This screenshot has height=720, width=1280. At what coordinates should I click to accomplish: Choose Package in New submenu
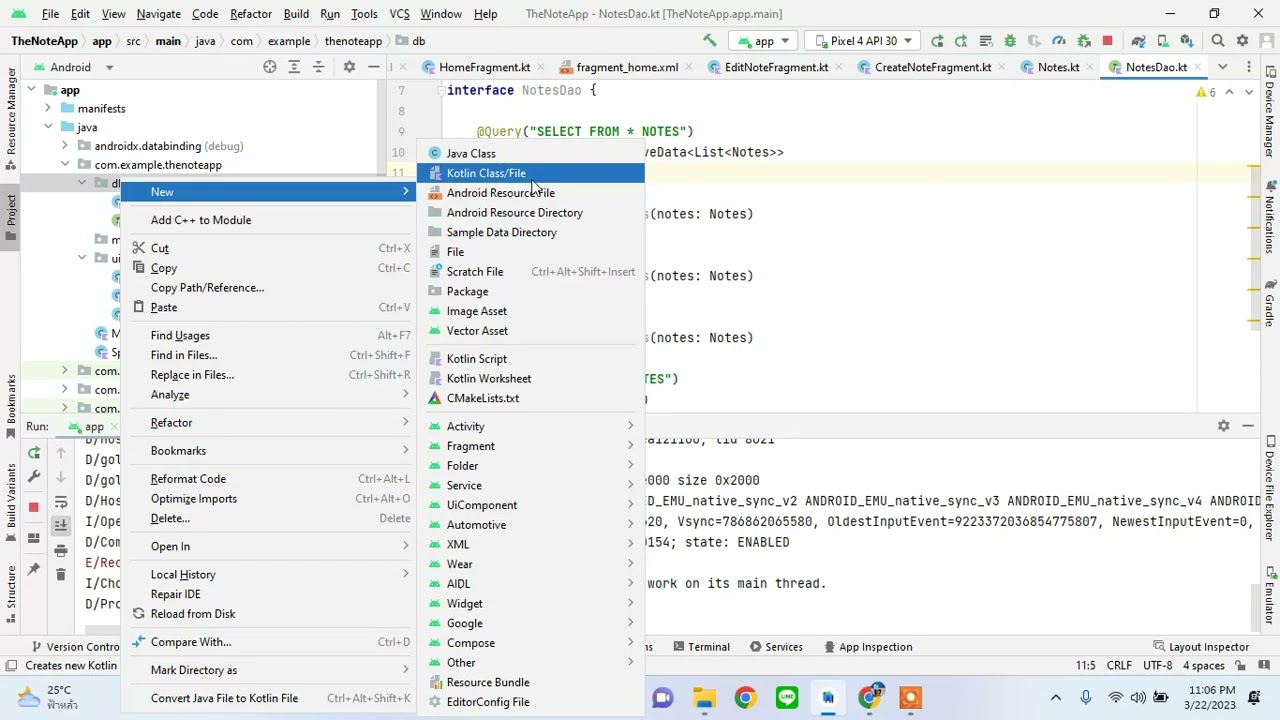coord(531,291)
